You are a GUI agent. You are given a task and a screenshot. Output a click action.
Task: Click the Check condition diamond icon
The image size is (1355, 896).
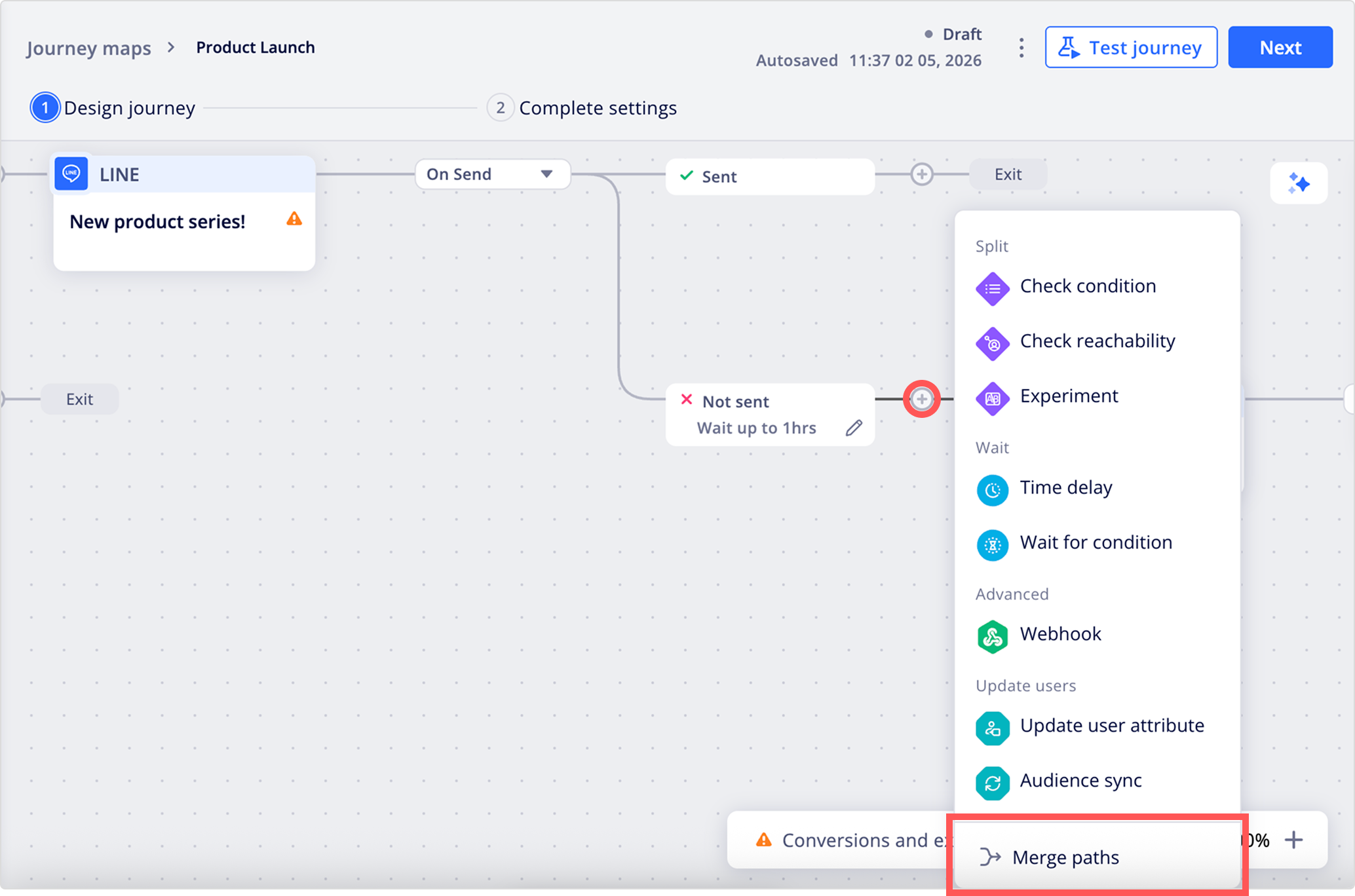(992, 288)
